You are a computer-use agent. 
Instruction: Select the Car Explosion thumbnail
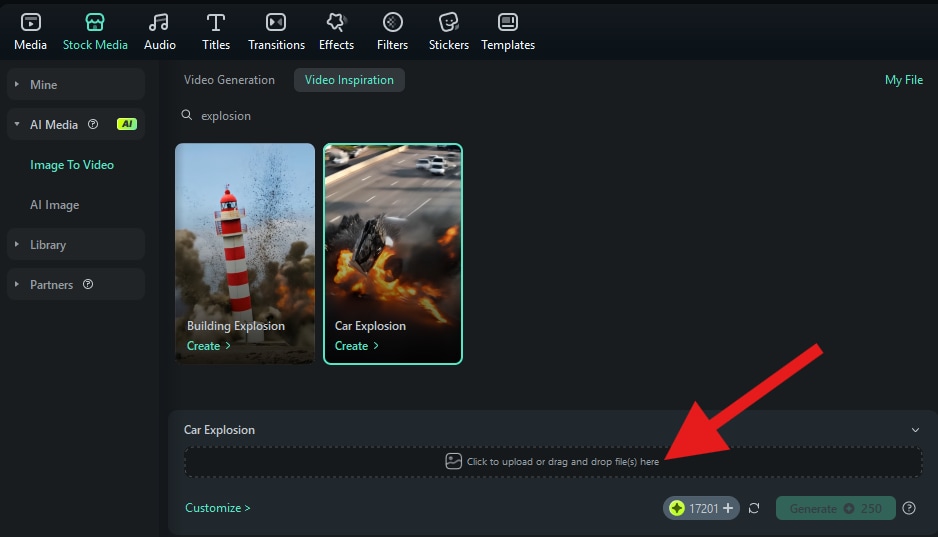(x=393, y=254)
